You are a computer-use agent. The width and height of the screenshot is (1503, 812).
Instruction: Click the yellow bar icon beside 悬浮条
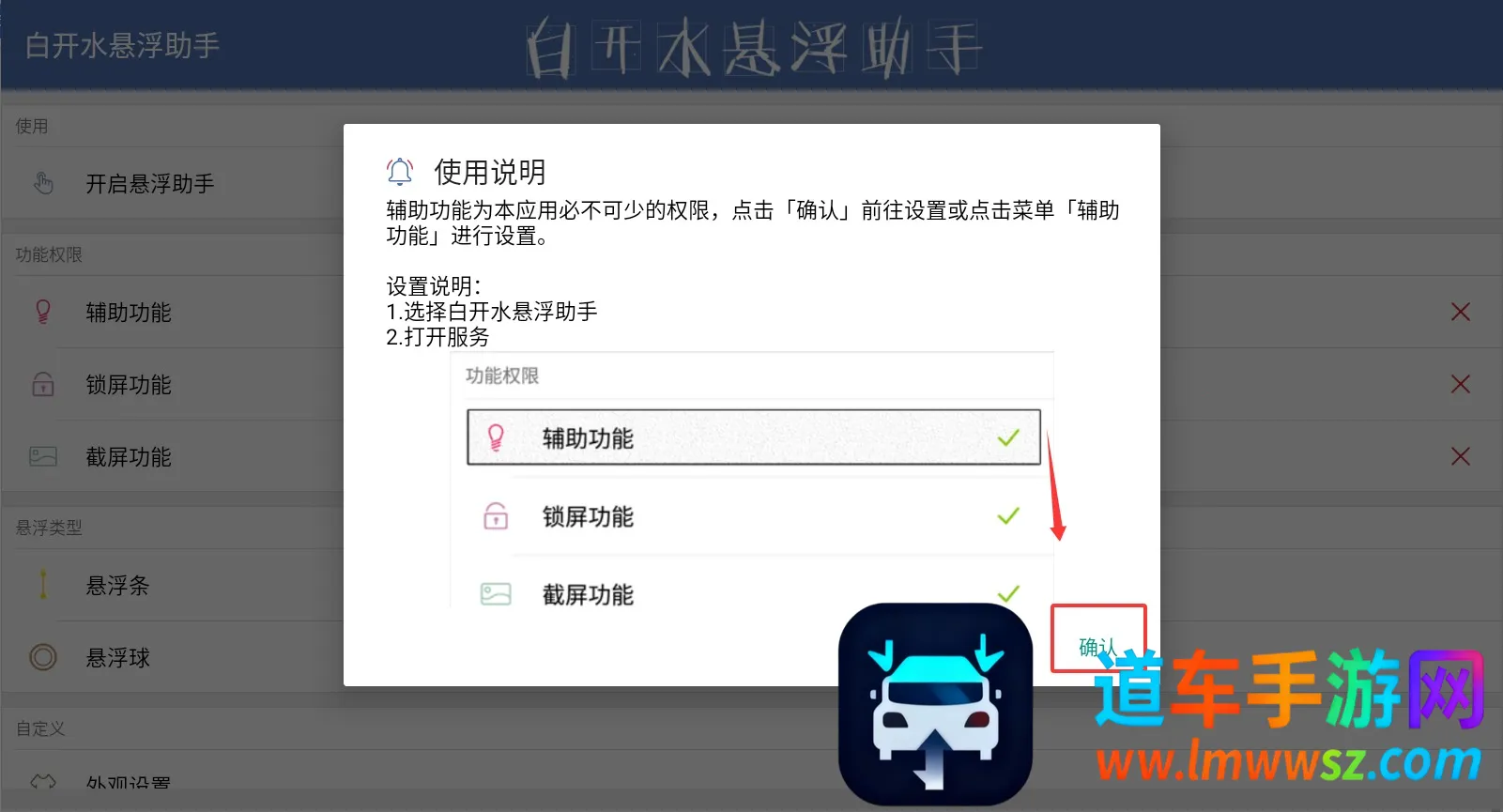[x=43, y=585]
